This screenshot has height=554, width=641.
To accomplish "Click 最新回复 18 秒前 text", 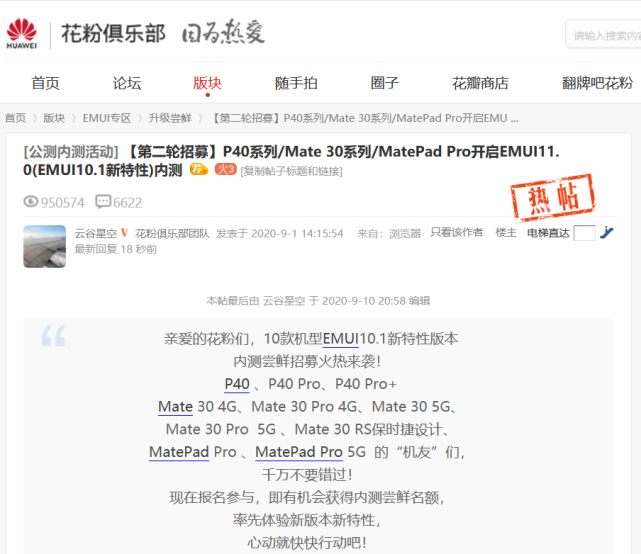I will point(116,249).
